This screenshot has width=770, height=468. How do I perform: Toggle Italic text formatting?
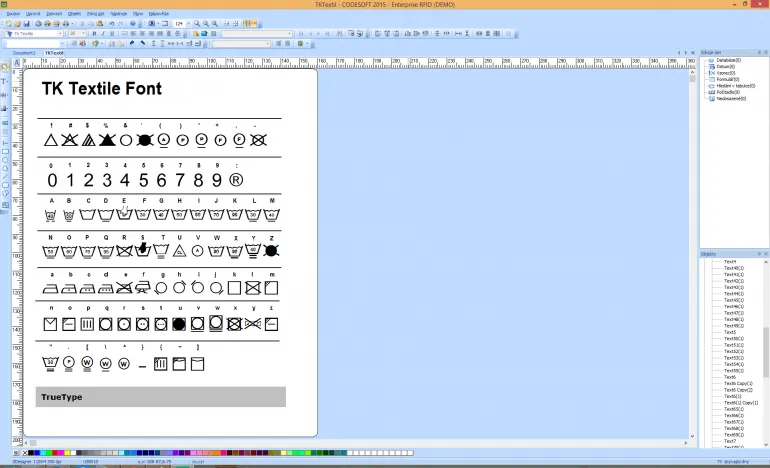pos(103,33)
